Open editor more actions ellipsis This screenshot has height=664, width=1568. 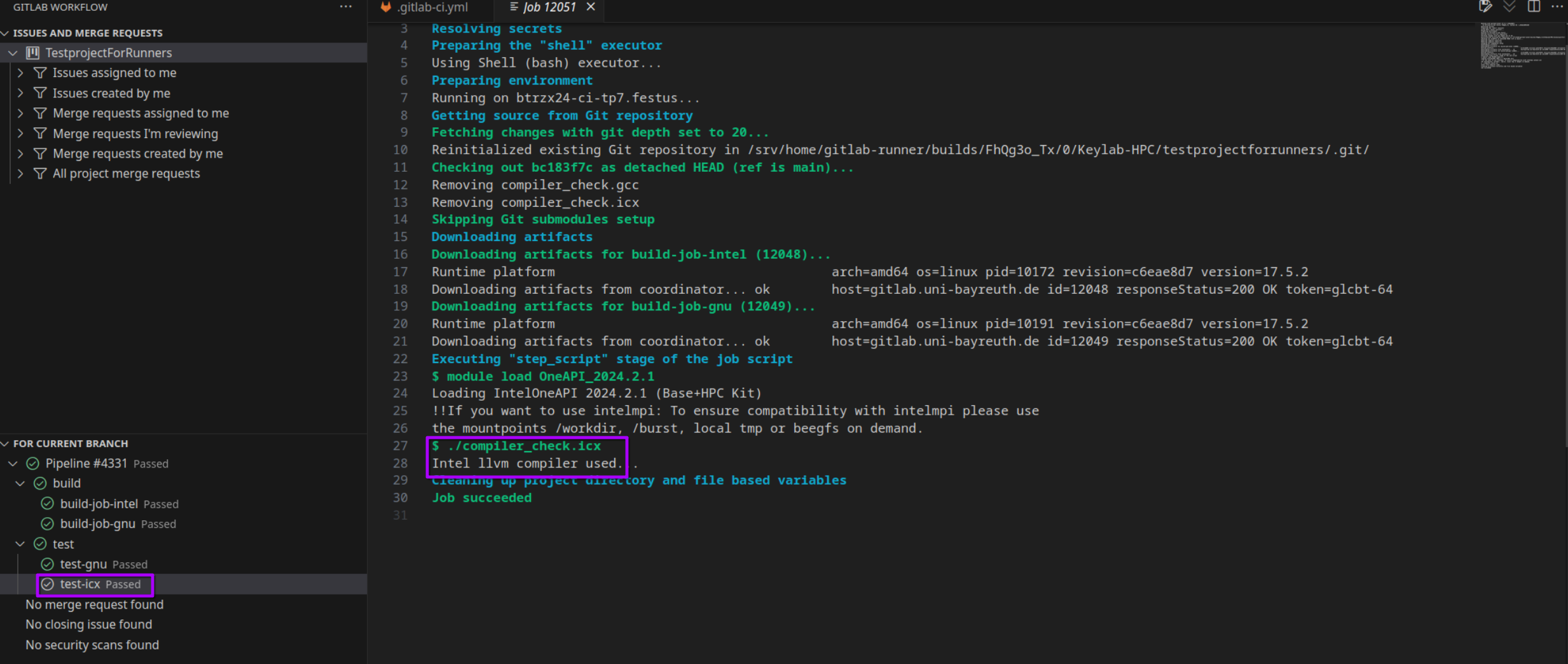tap(1557, 7)
